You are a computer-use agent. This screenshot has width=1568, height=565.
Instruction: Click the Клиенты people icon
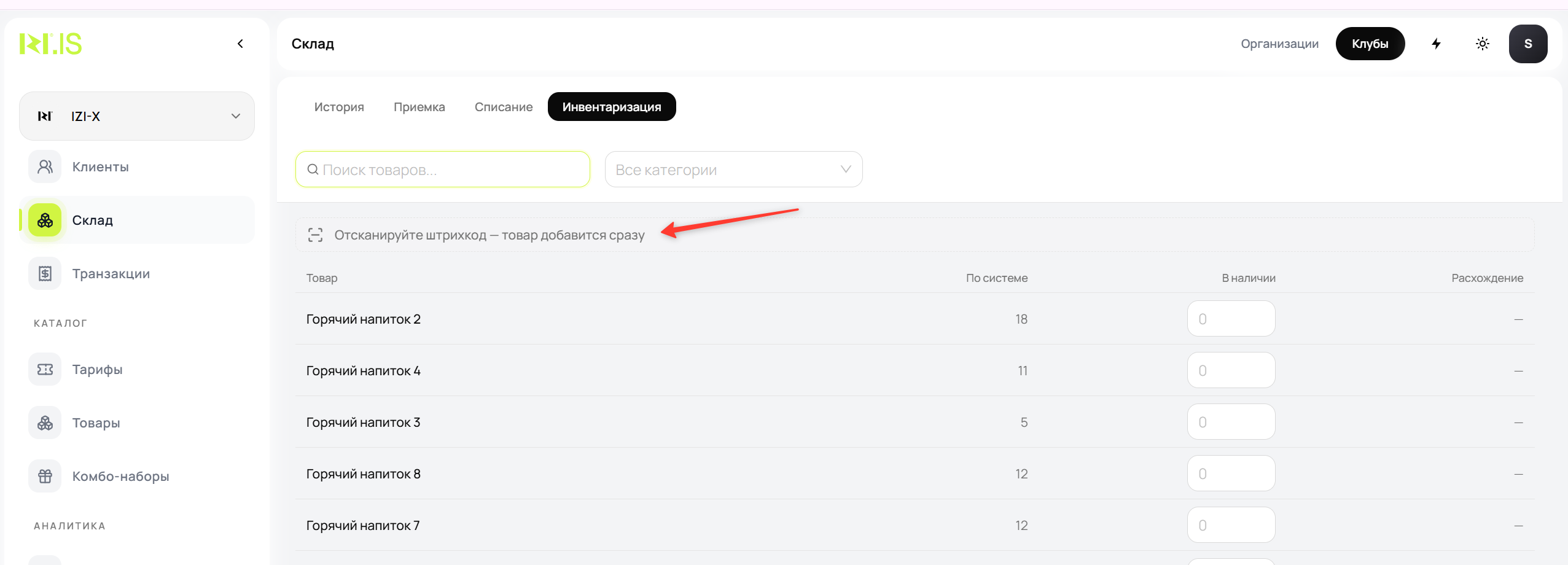pyautogui.click(x=45, y=166)
